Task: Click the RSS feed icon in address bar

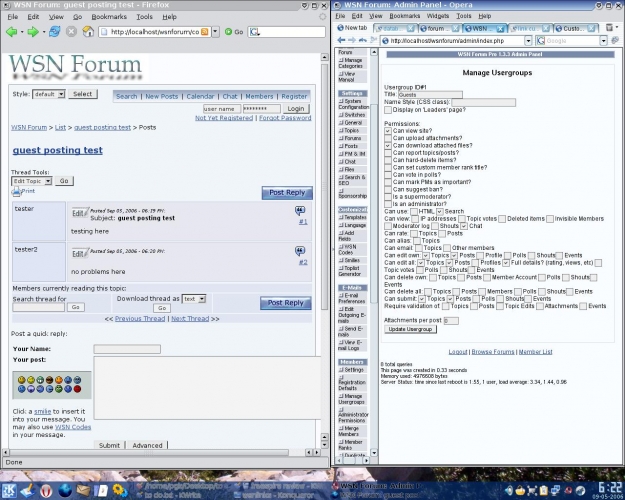Action: 205,32
